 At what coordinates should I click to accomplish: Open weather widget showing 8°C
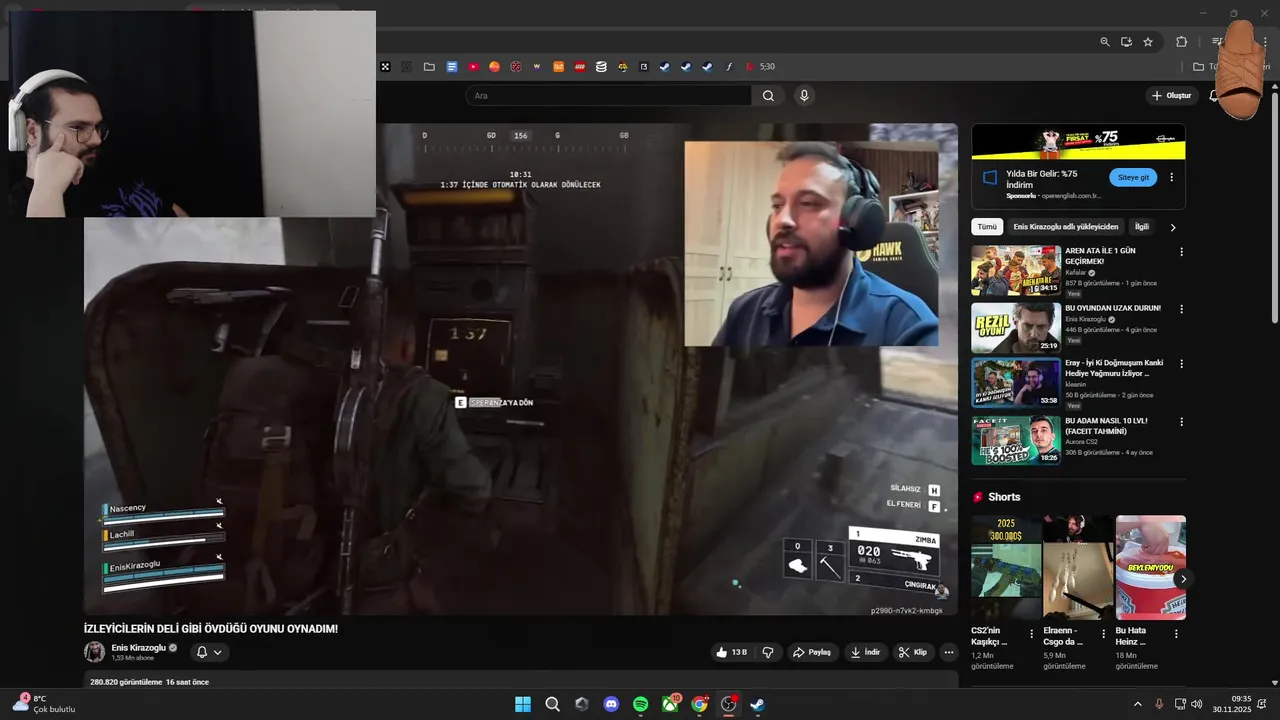[41, 704]
